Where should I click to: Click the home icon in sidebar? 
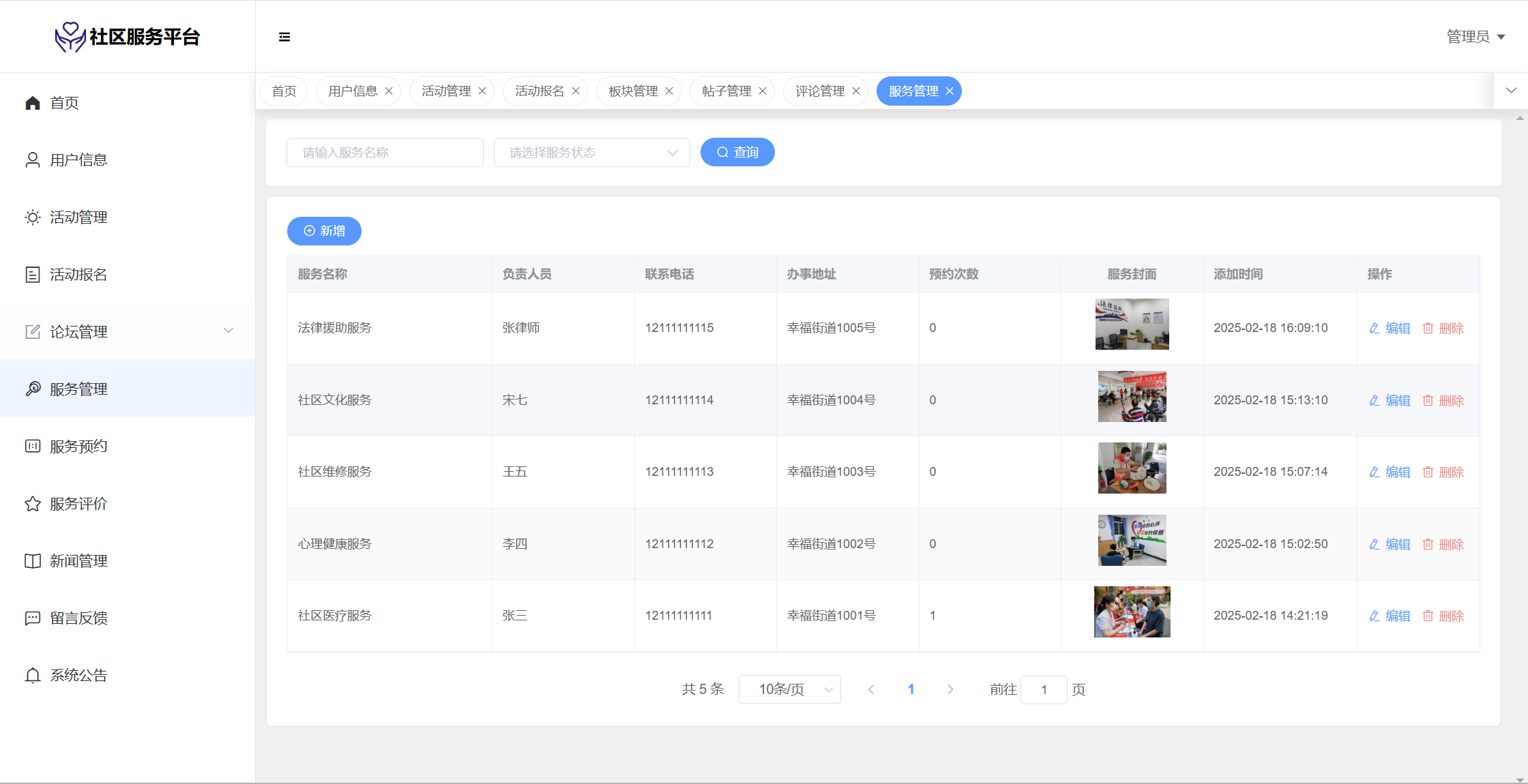pos(33,103)
